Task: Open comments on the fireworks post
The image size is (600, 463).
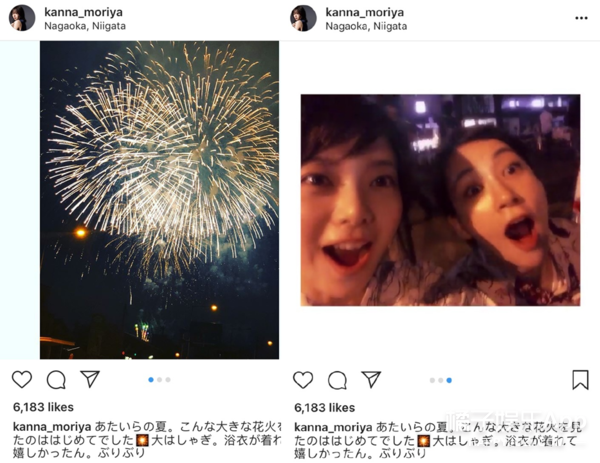Action: (x=56, y=380)
